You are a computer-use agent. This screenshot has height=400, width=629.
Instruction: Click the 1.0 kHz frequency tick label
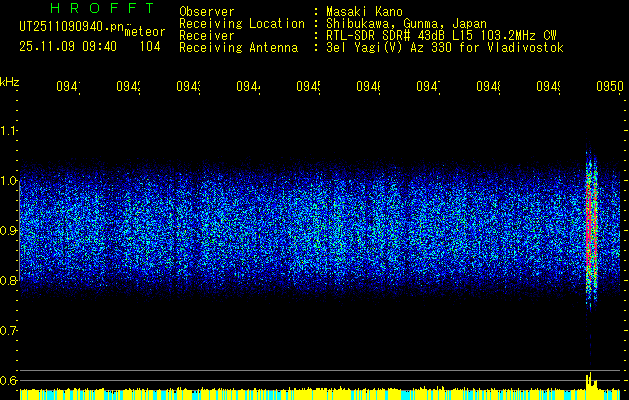(x=9, y=181)
